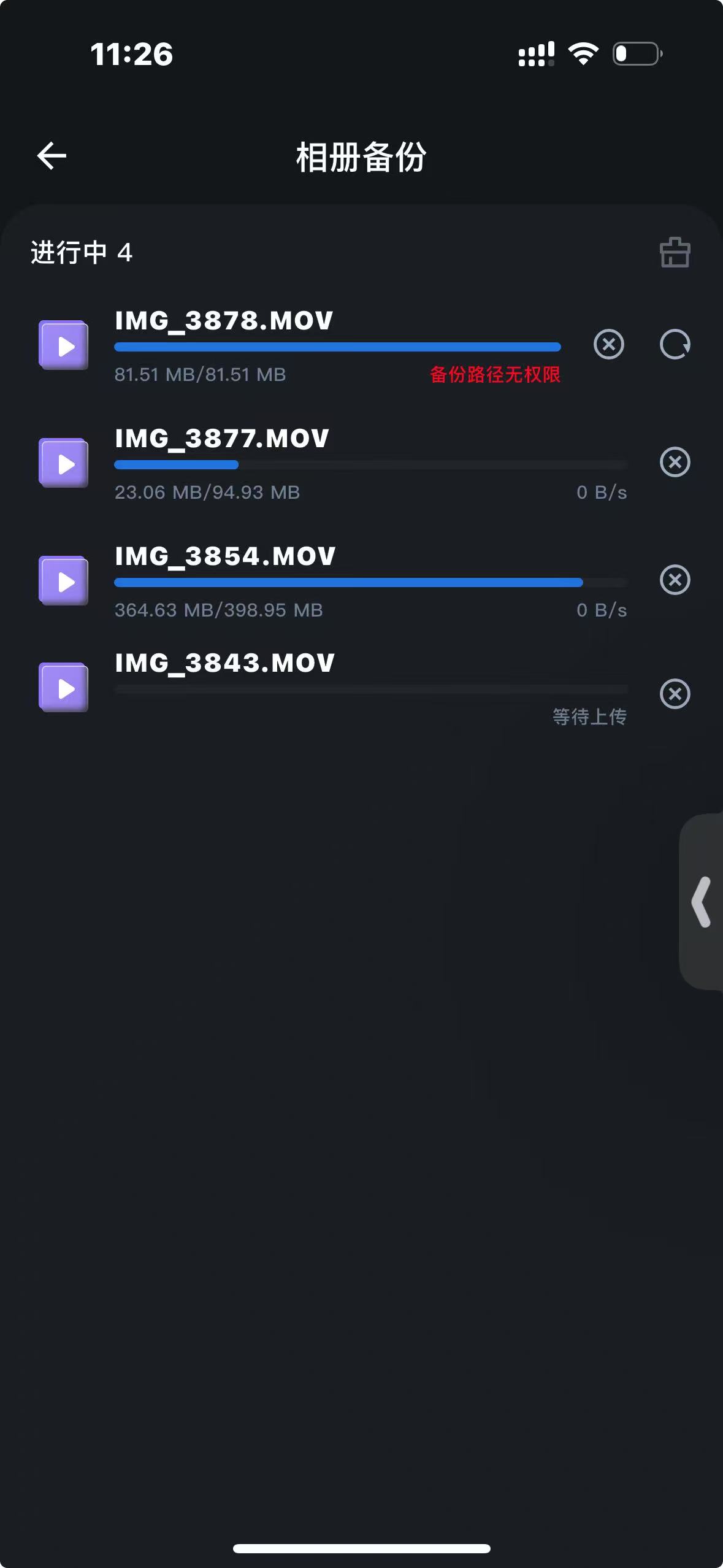Cancel the waiting IMG_3843.MOV upload
This screenshot has height=1568, width=723.
[675, 694]
